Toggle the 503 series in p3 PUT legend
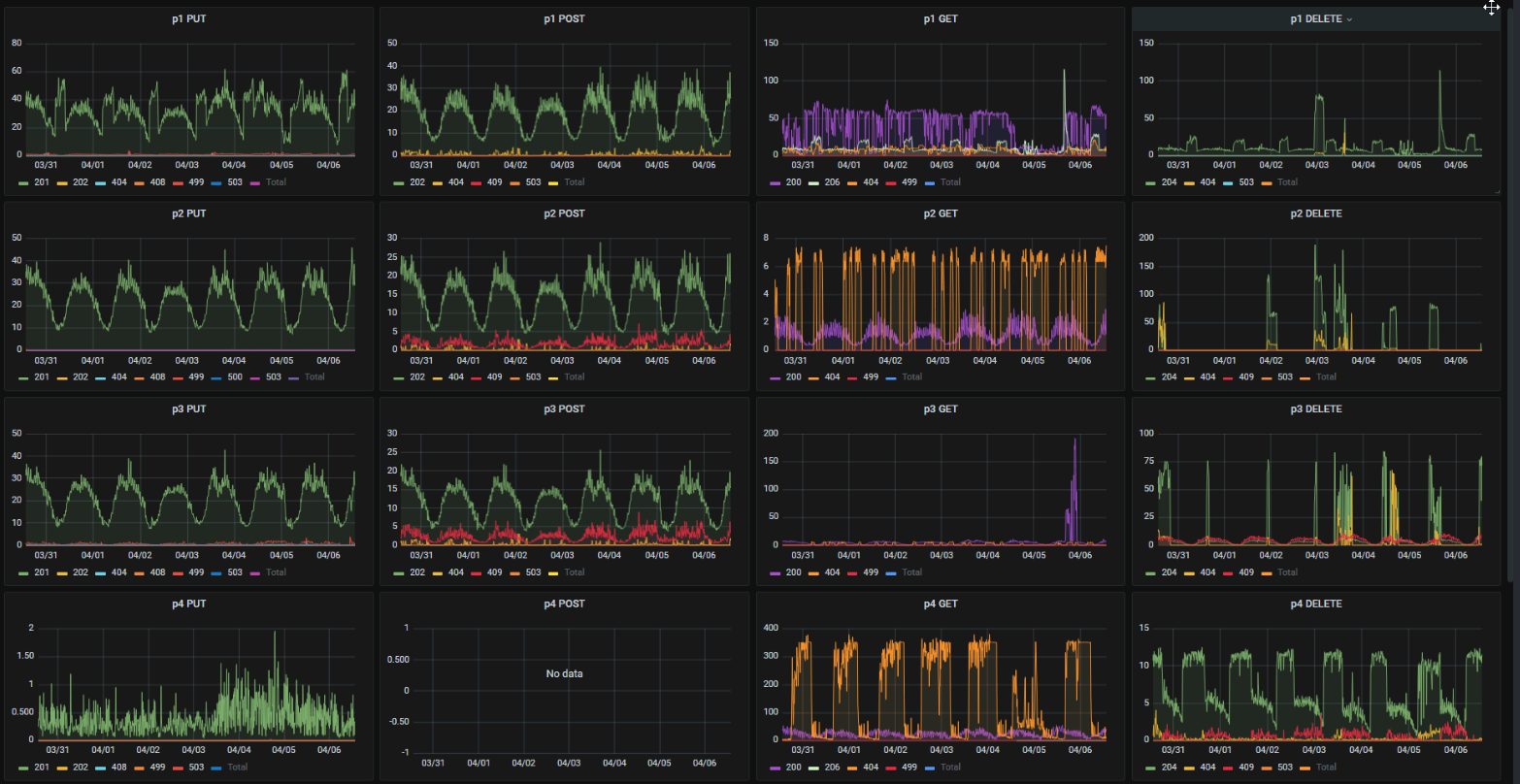1520x784 pixels. 235,572
